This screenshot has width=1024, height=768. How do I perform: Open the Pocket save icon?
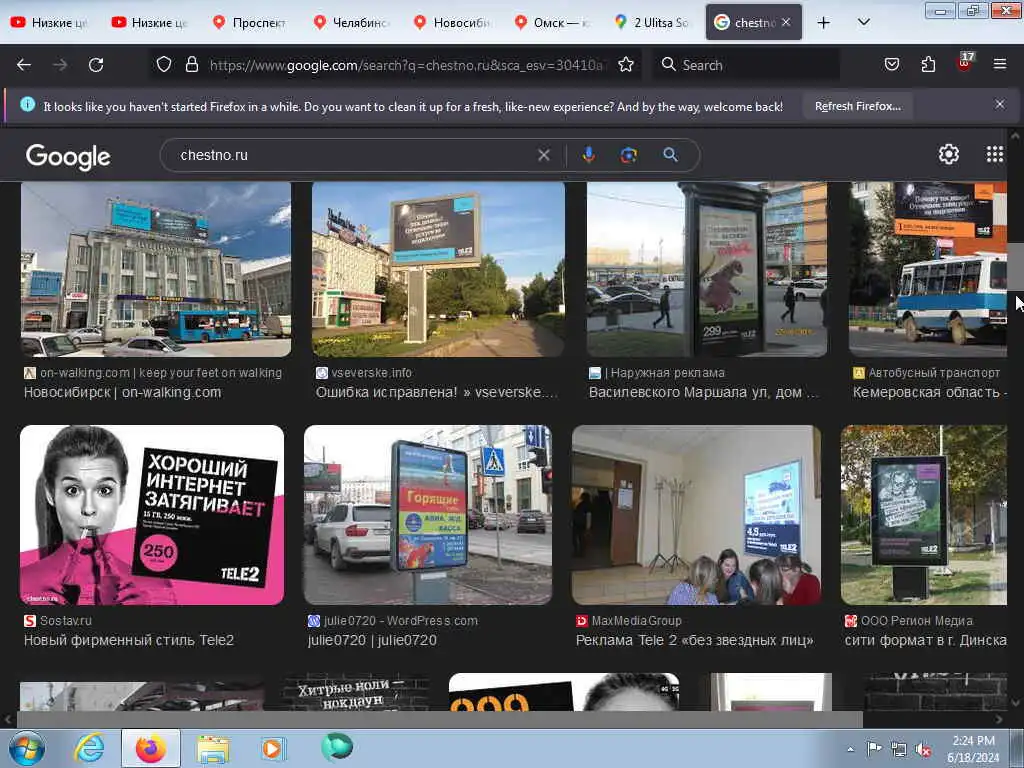click(891, 64)
